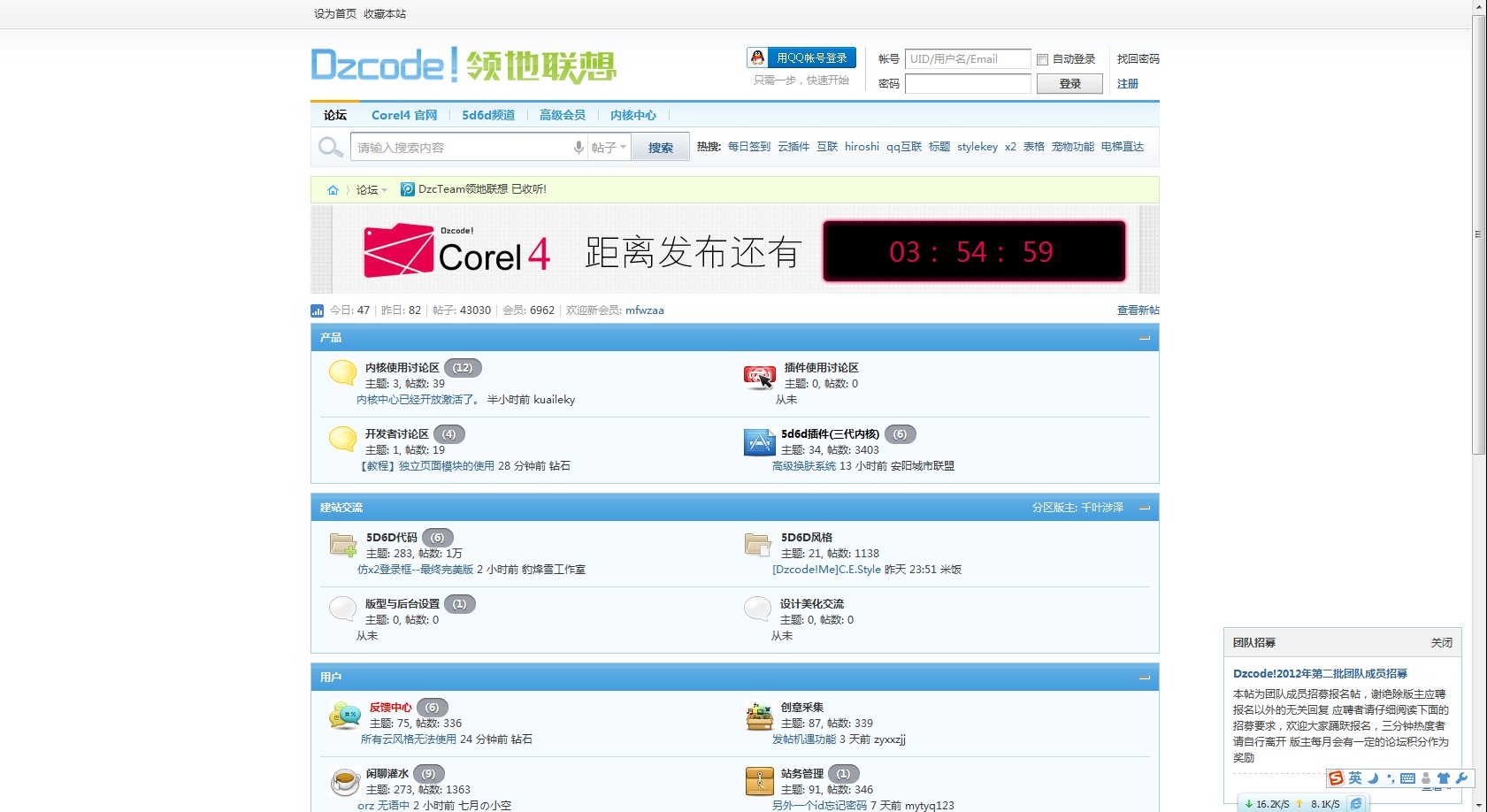The height and width of the screenshot is (812, 1487).
Task: Click the Sogou soft keyboard icon
Action: (1407, 778)
